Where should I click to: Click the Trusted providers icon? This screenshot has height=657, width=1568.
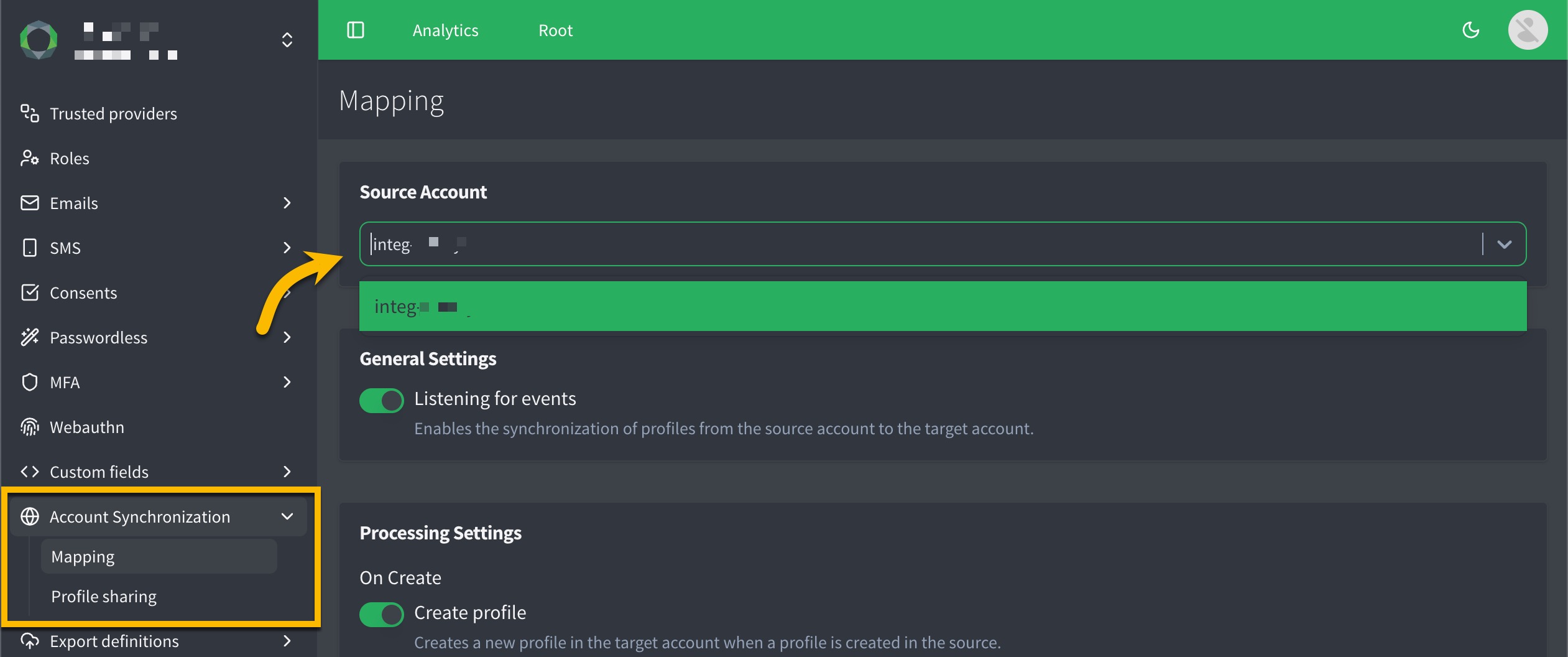coord(30,113)
